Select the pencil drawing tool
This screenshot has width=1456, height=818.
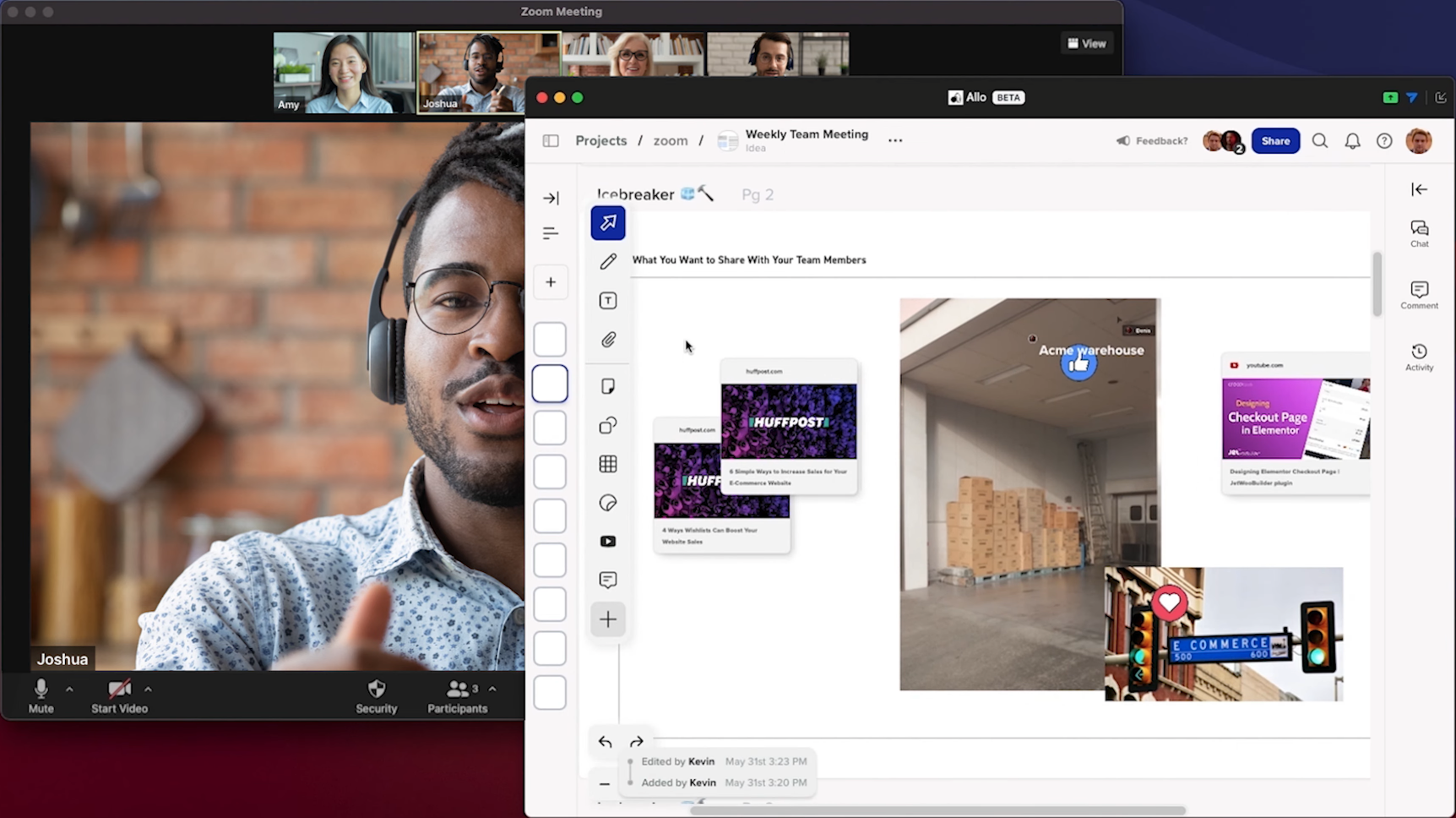click(x=607, y=262)
